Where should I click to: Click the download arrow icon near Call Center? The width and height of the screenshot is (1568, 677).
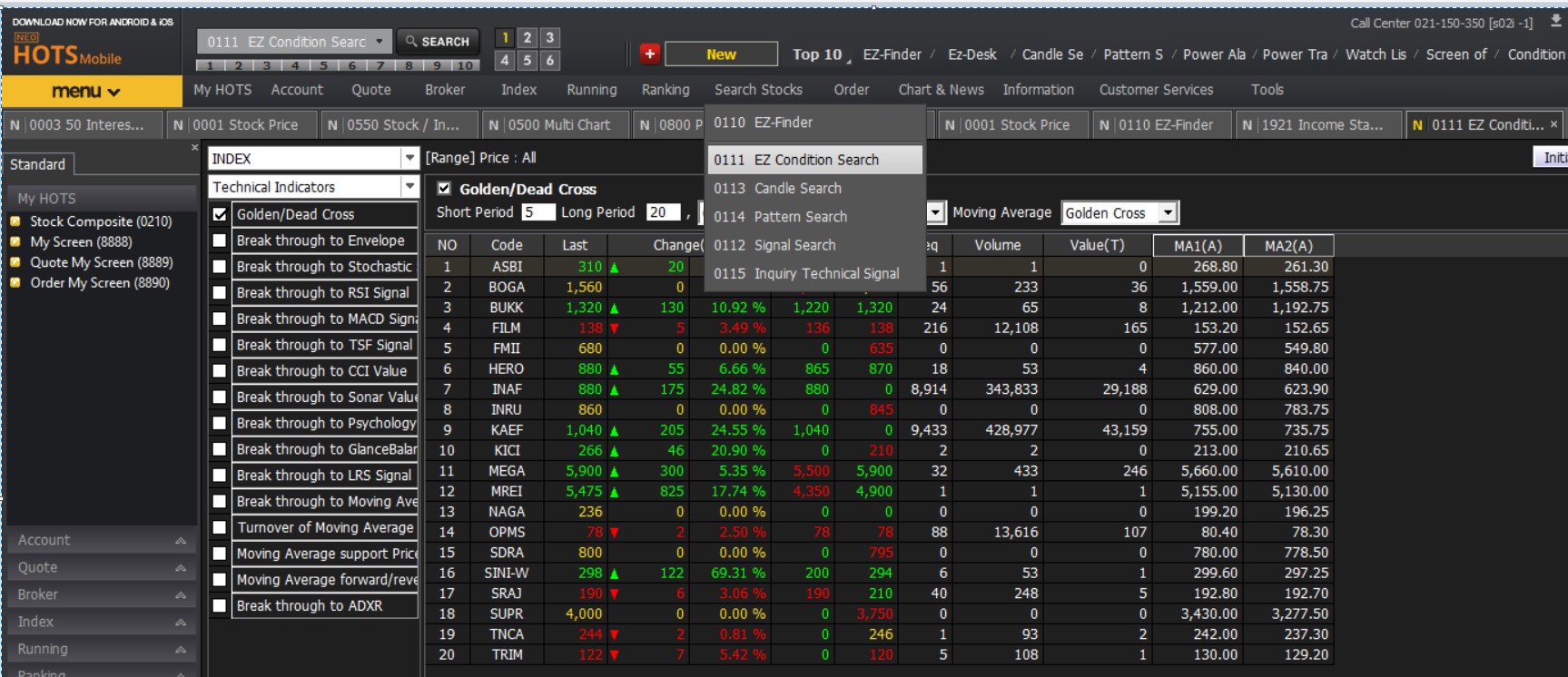[1555, 21]
